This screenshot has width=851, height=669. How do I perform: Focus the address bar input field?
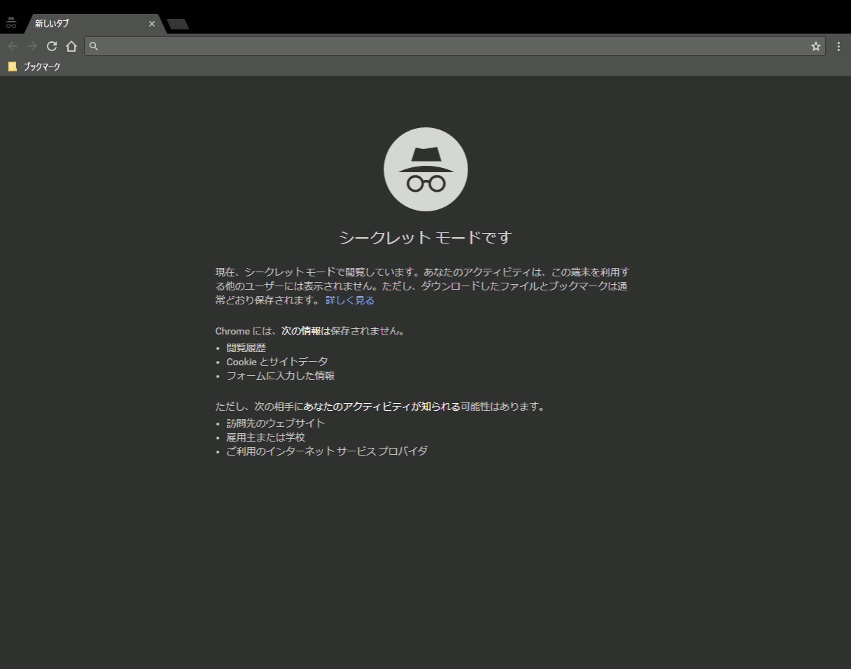coord(453,46)
